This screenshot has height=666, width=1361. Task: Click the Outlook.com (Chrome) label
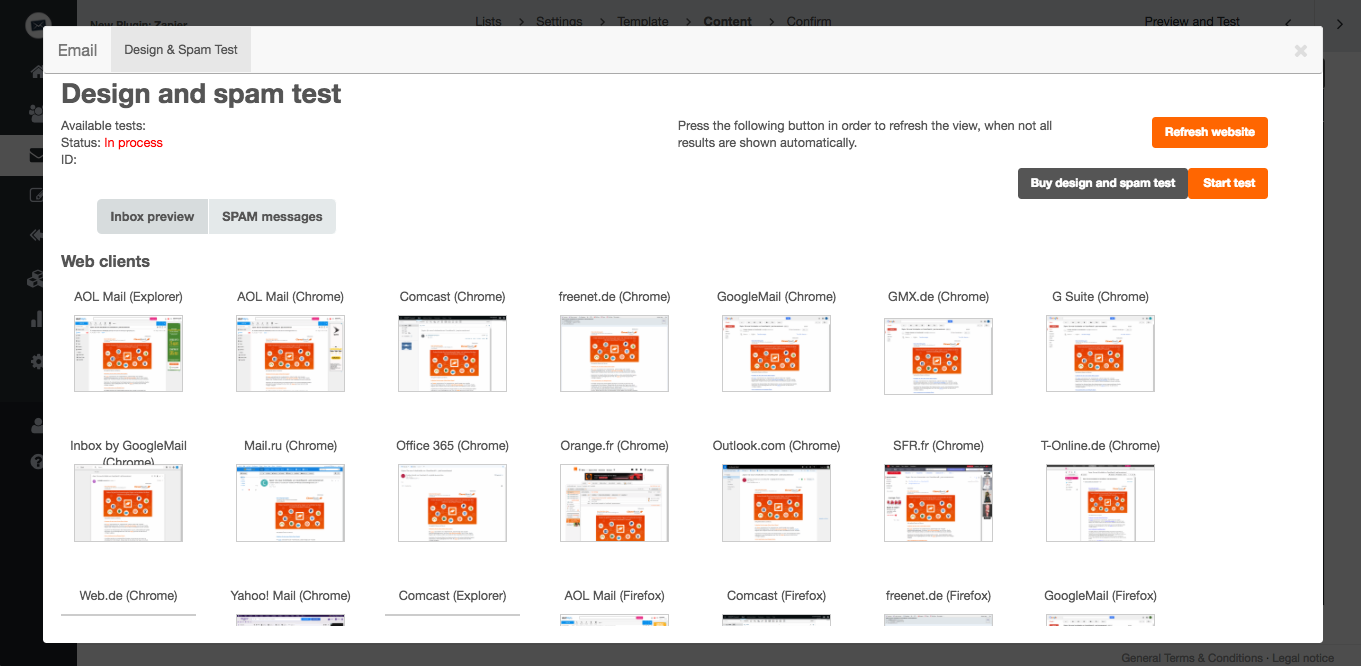pos(776,445)
